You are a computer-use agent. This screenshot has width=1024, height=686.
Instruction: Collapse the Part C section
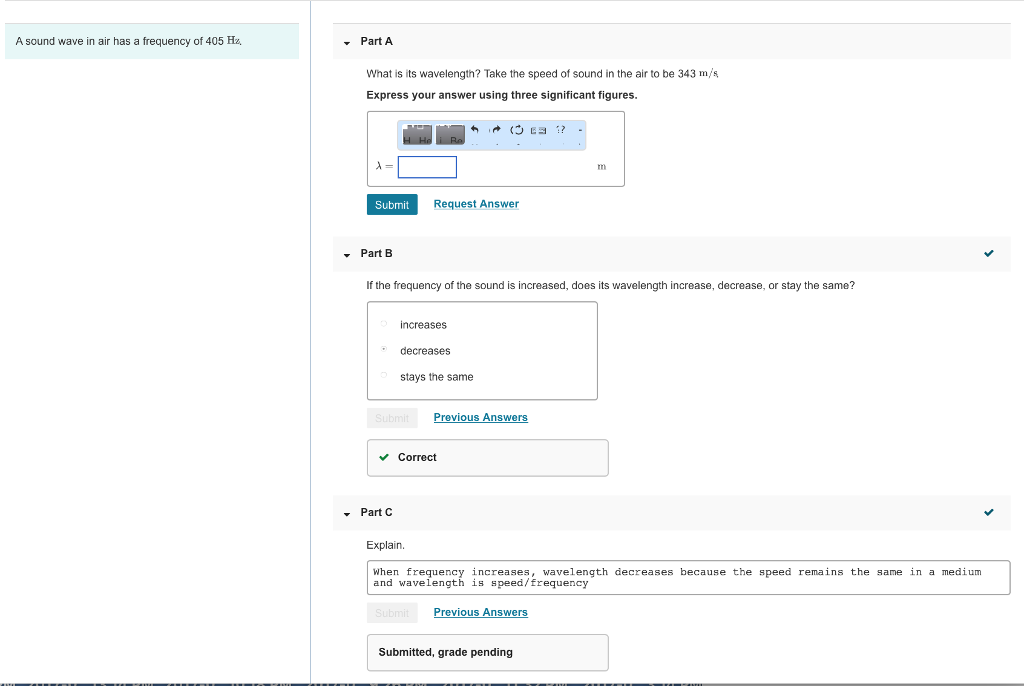click(x=345, y=512)
